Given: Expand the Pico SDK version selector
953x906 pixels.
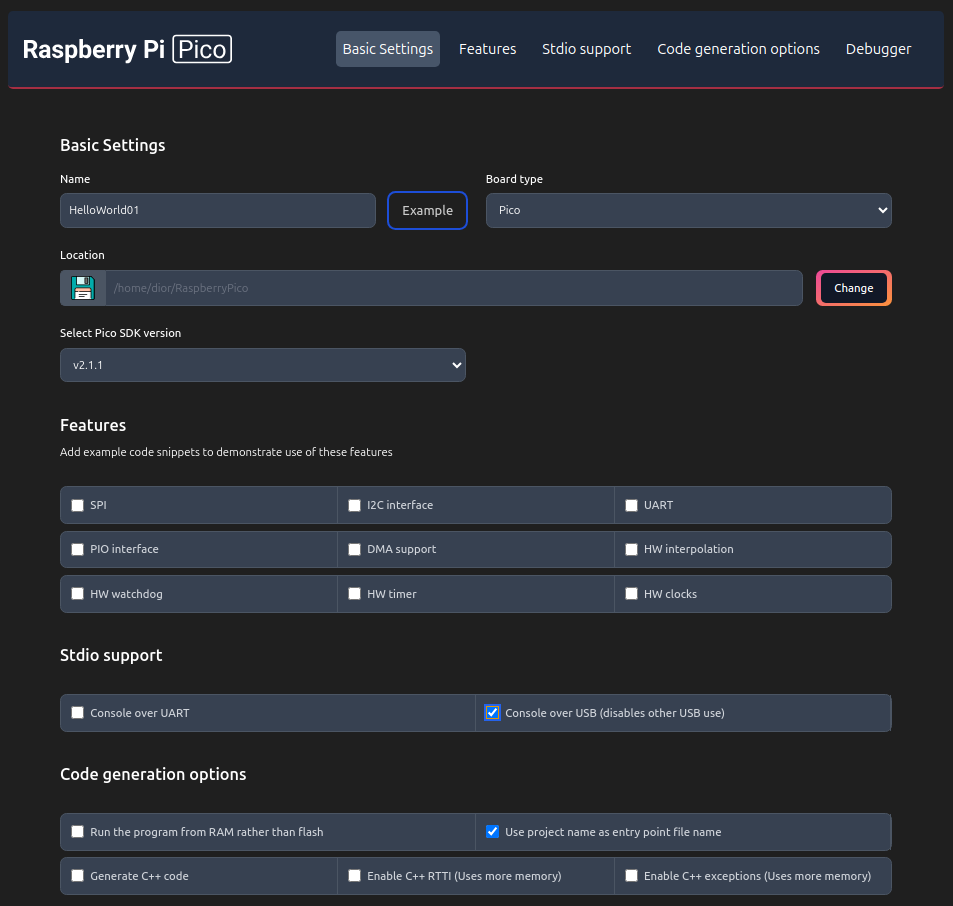Looking at the screenshot, I should (x=262, y=365).
